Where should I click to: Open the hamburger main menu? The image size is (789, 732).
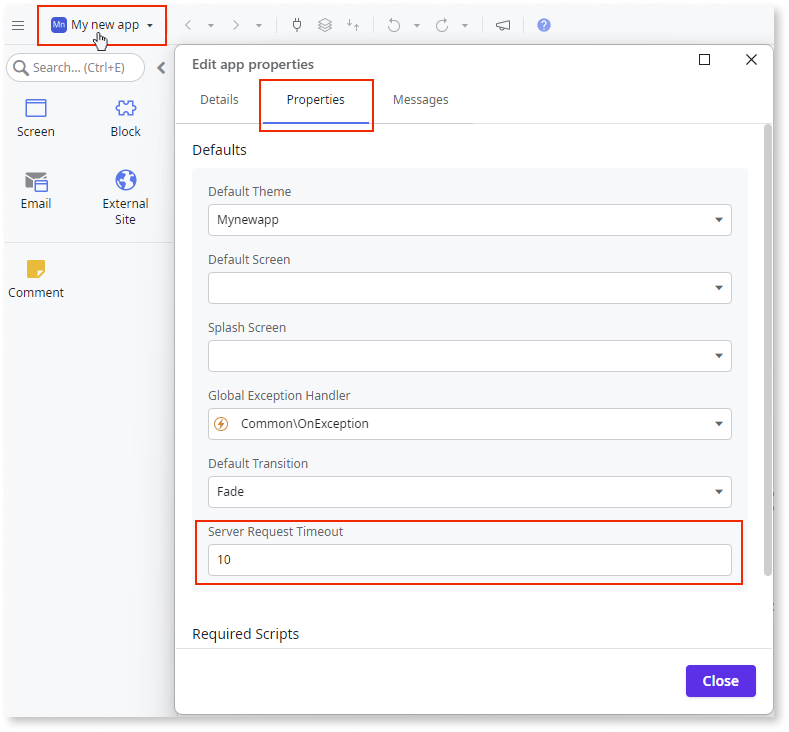18,25
